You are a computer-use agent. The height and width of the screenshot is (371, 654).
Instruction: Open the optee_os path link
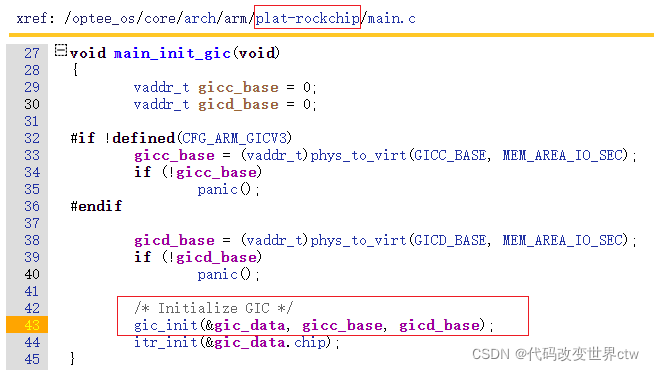[104, 19]
